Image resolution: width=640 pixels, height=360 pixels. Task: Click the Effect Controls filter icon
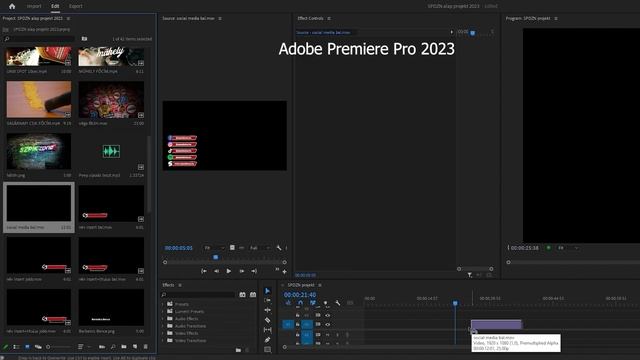(x=469, y=275)
